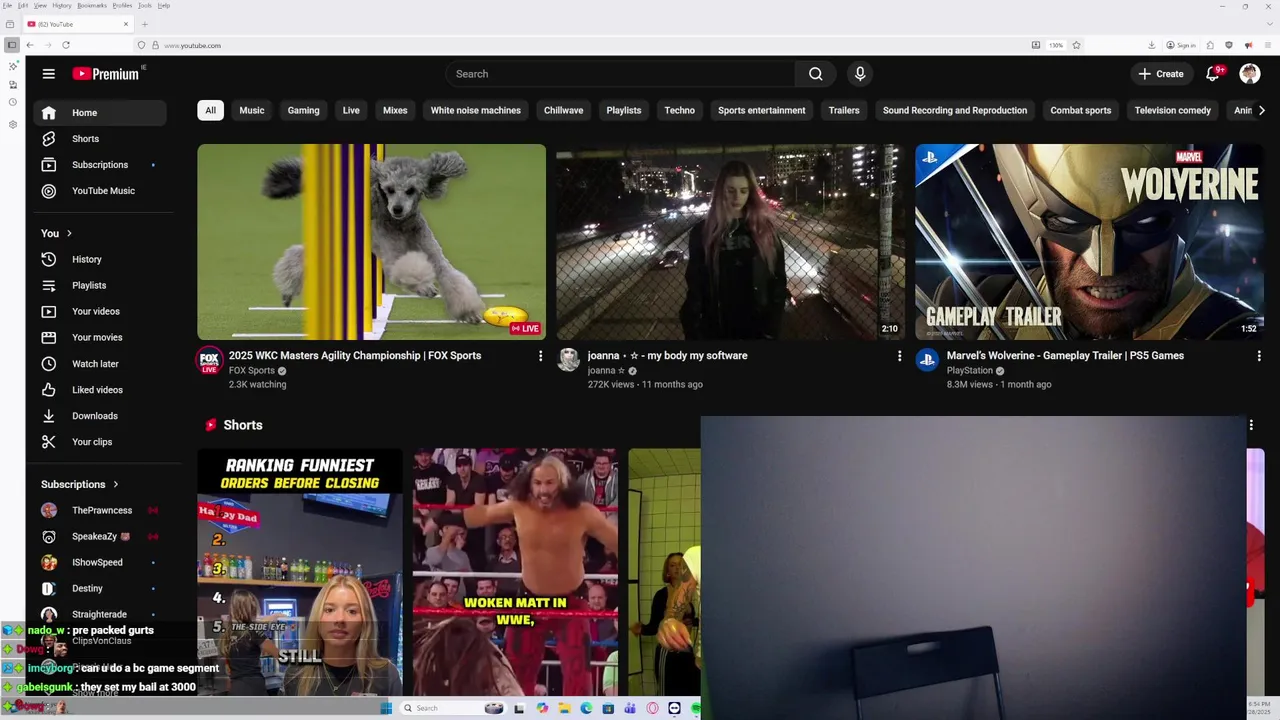Open ThePrawncess subscription channel
The image size is (1280, 720).
tap(100, 510)
